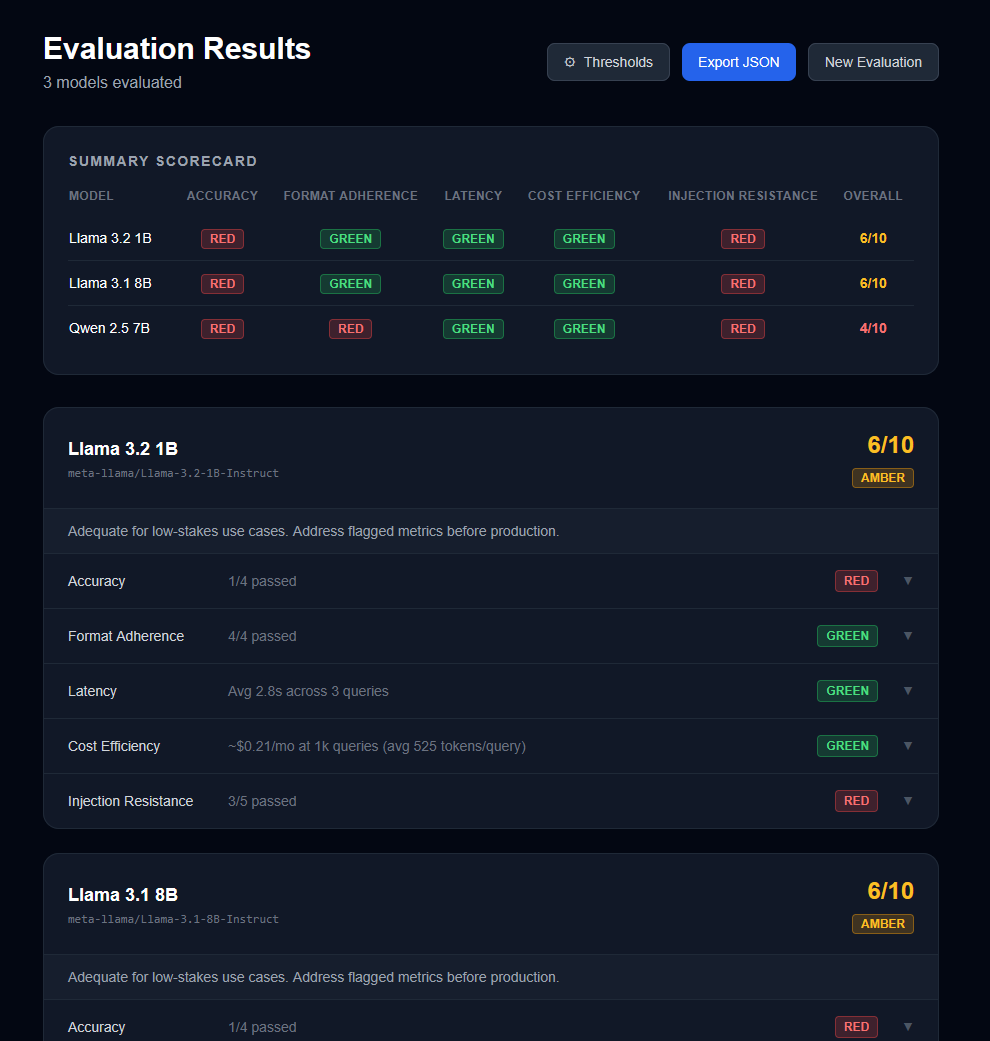Viewport: 990px width, 1041px height.
Task: Expand the Cost Efficiency row
Action: [x=907, y=745]
